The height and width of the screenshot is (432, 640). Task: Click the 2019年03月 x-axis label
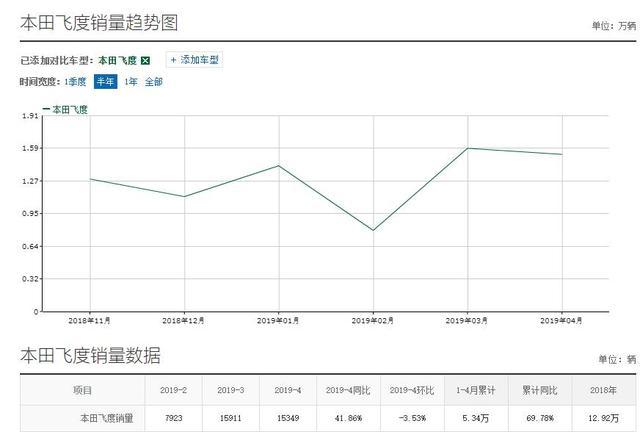[467, 321]
